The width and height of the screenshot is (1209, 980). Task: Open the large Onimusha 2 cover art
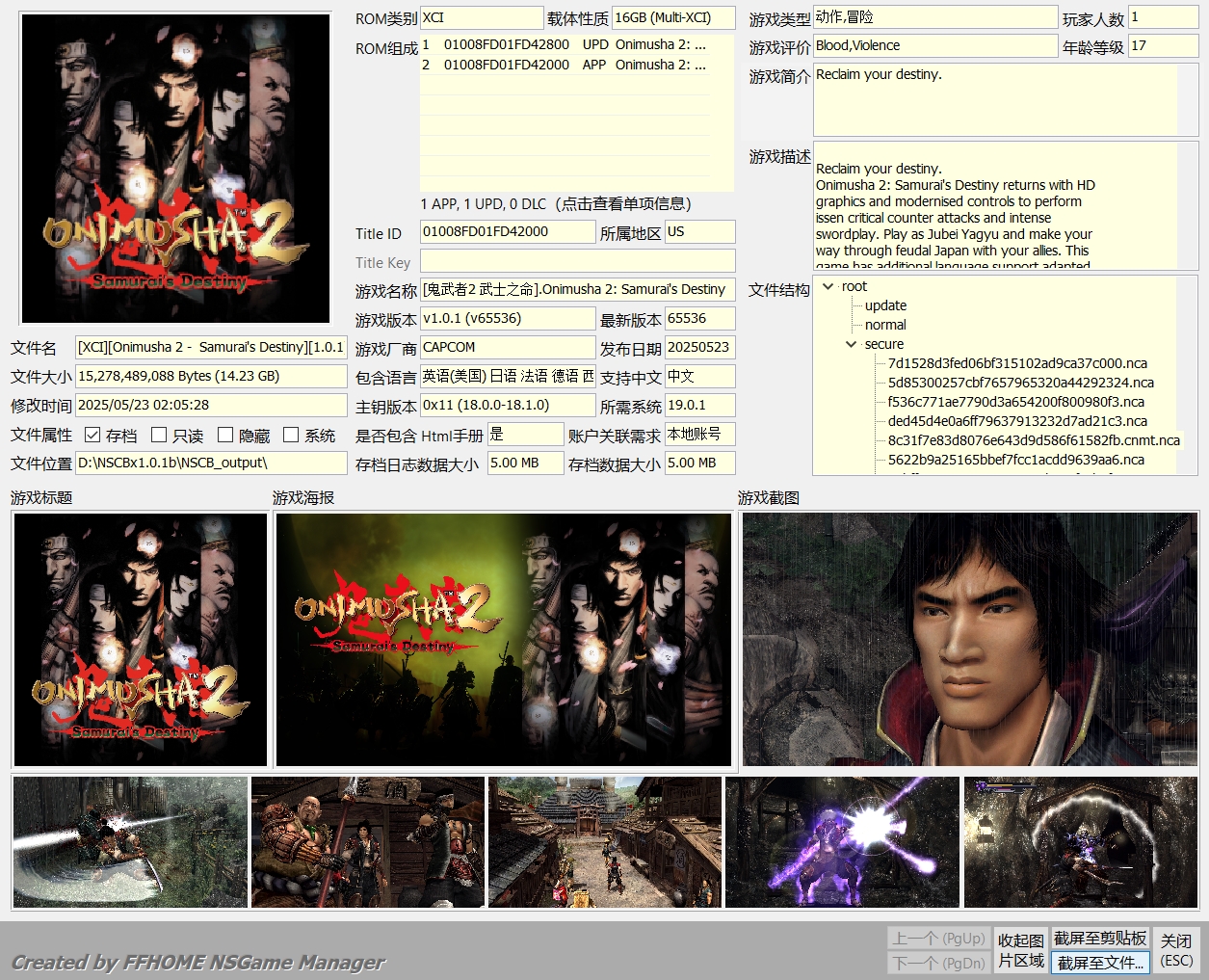175,169
